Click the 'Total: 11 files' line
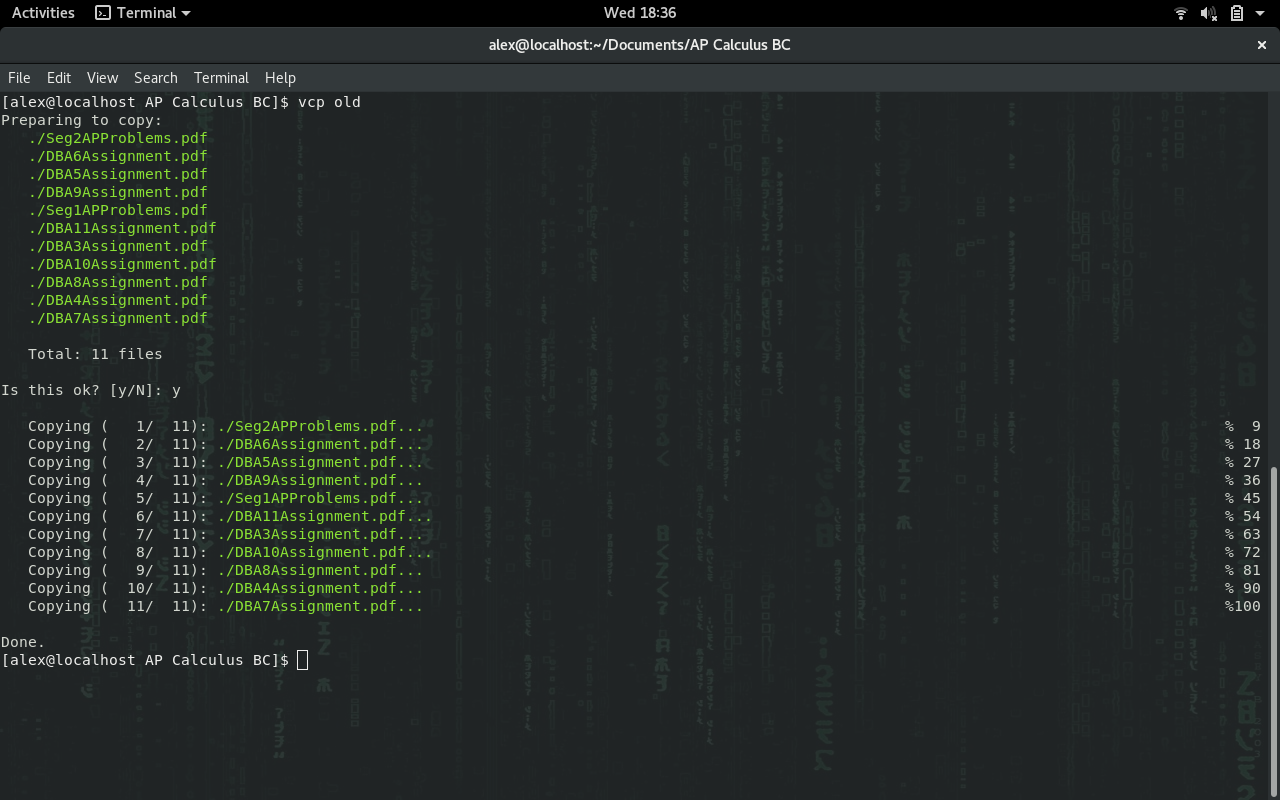1280x800 pixels. (x=95, y=354)
